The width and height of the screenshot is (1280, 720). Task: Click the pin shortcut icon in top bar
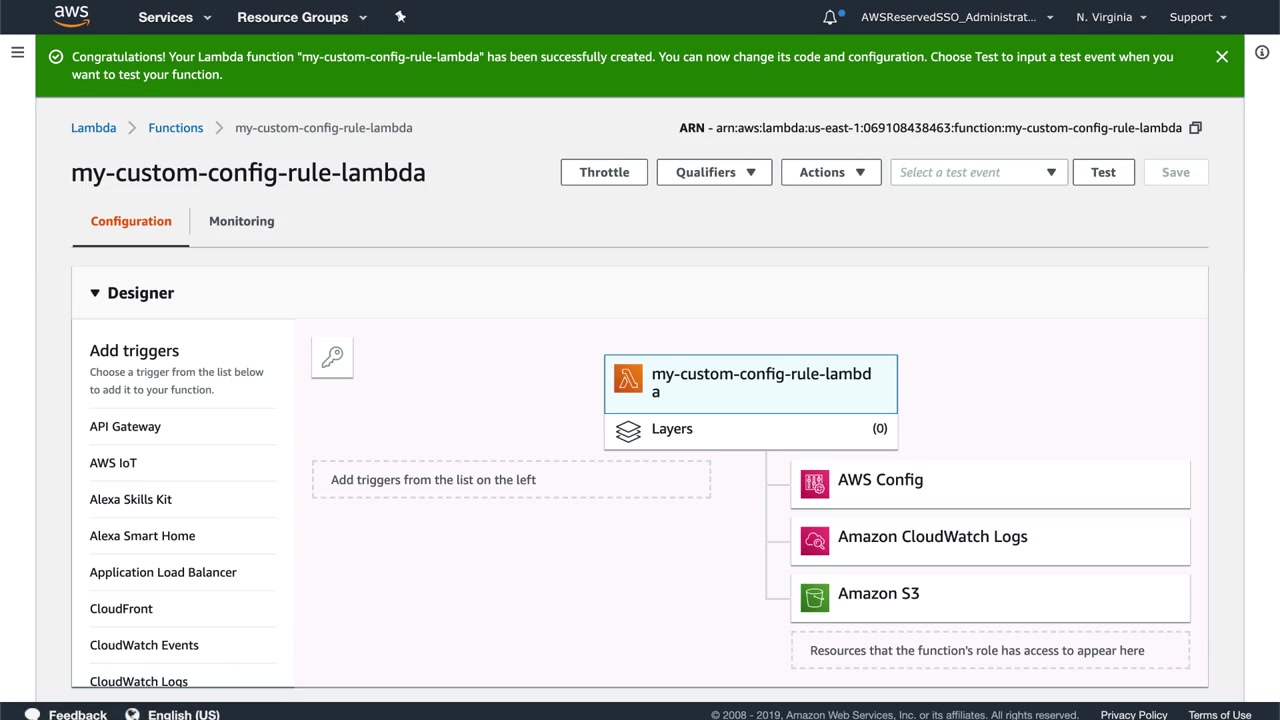tap(400, 17)
